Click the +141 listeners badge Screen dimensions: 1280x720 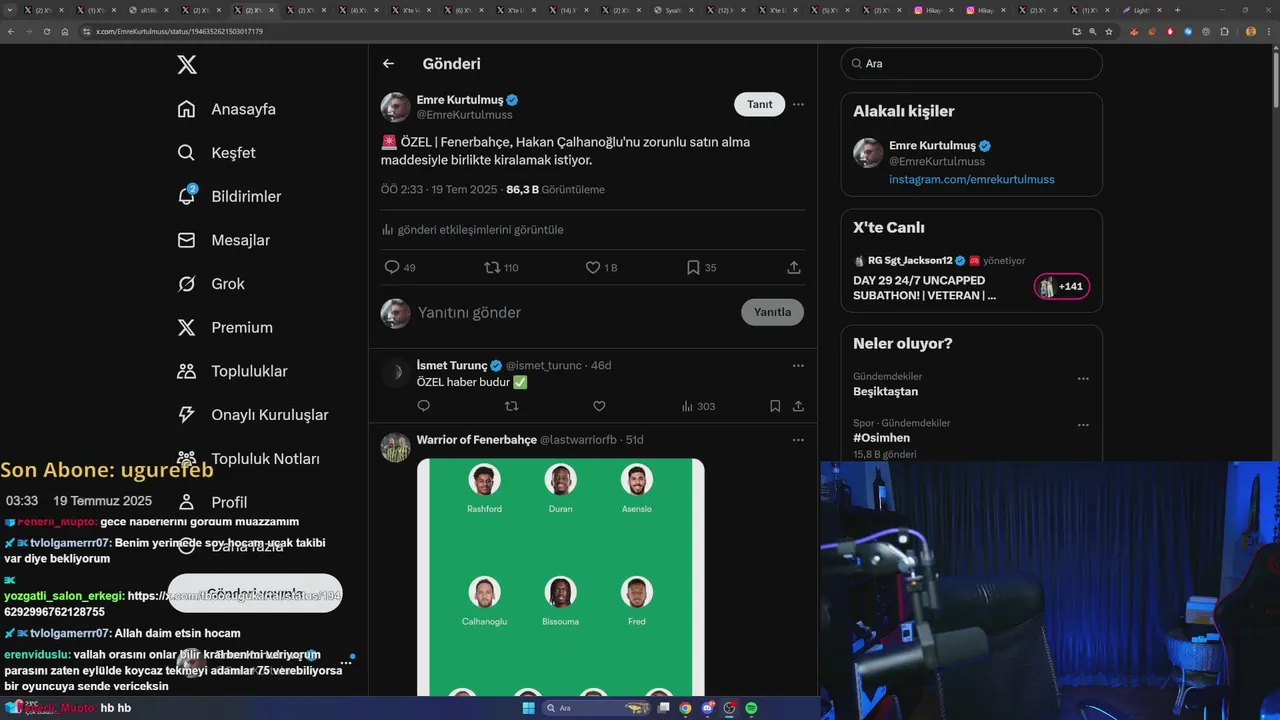(1062, 287)
